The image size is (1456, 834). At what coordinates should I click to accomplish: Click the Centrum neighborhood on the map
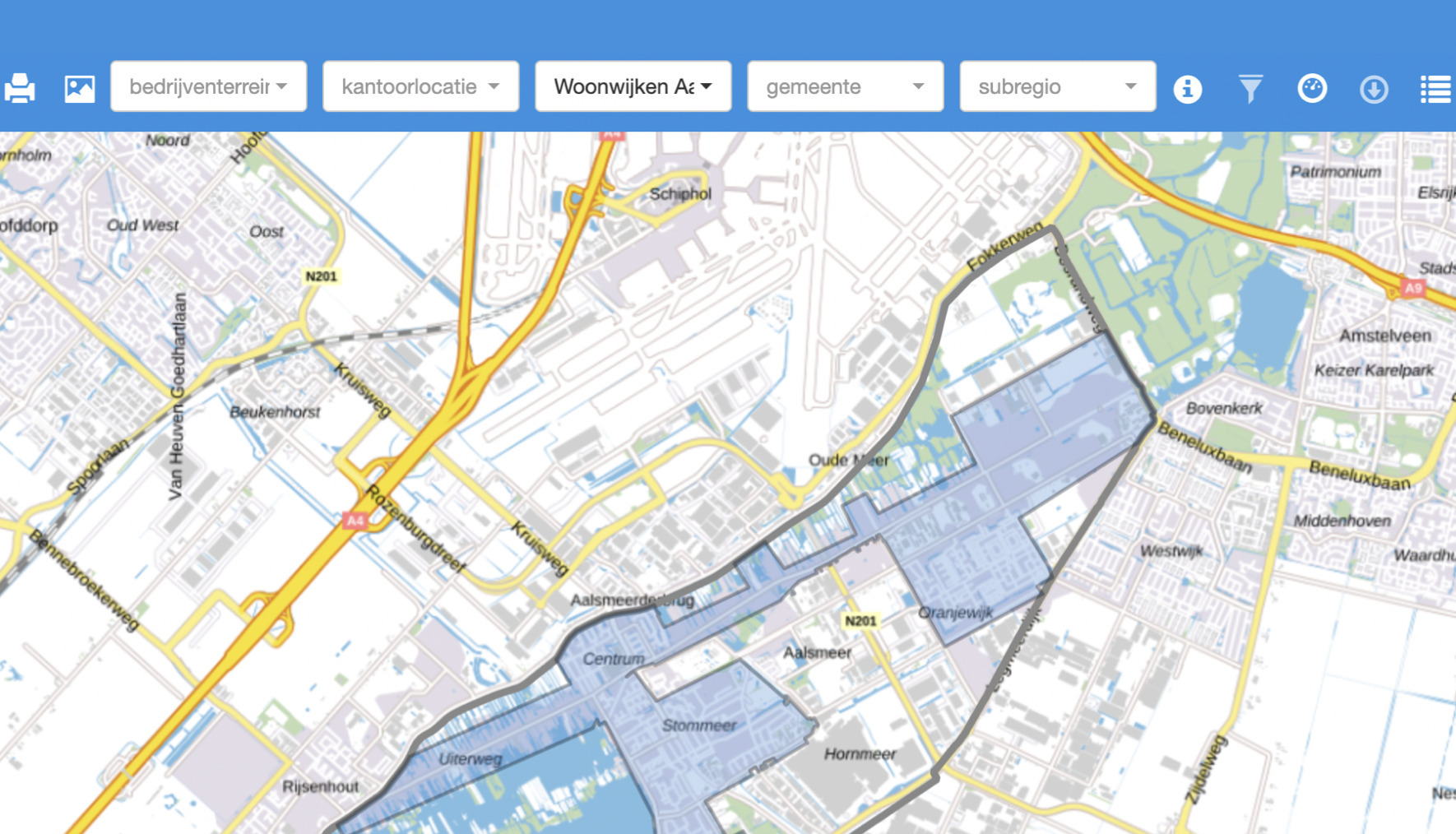pos(614,659)
